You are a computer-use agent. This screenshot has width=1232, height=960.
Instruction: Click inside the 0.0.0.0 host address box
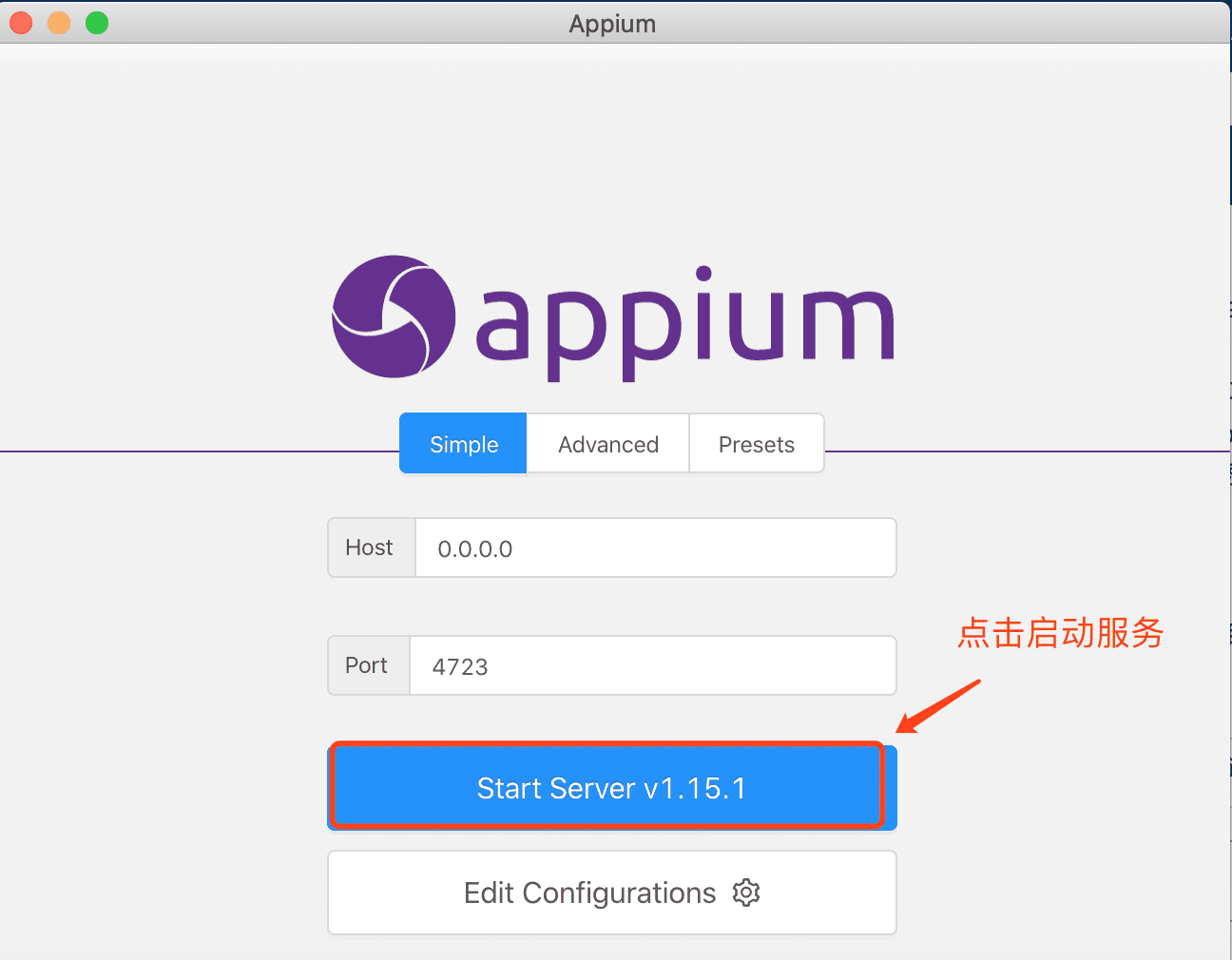click(x=656, y=547)
